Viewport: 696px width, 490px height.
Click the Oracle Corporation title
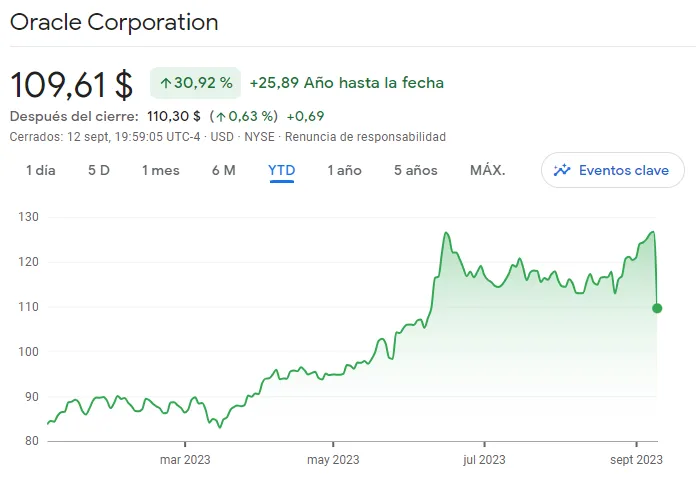click(114, 22)
